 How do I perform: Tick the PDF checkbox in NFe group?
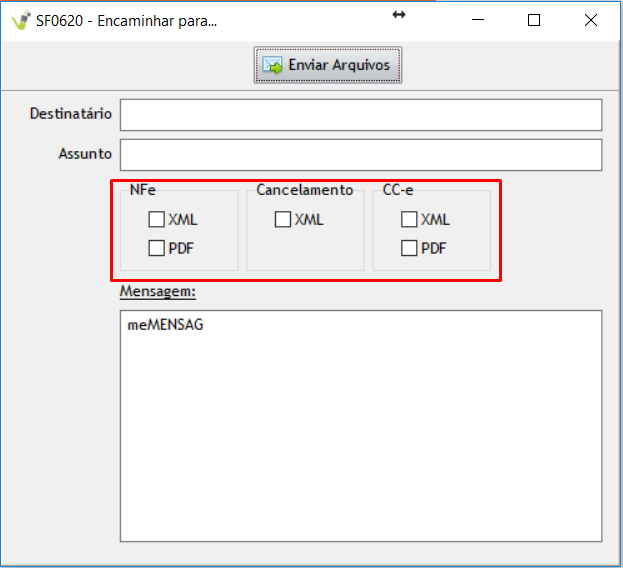coord(156,248)
